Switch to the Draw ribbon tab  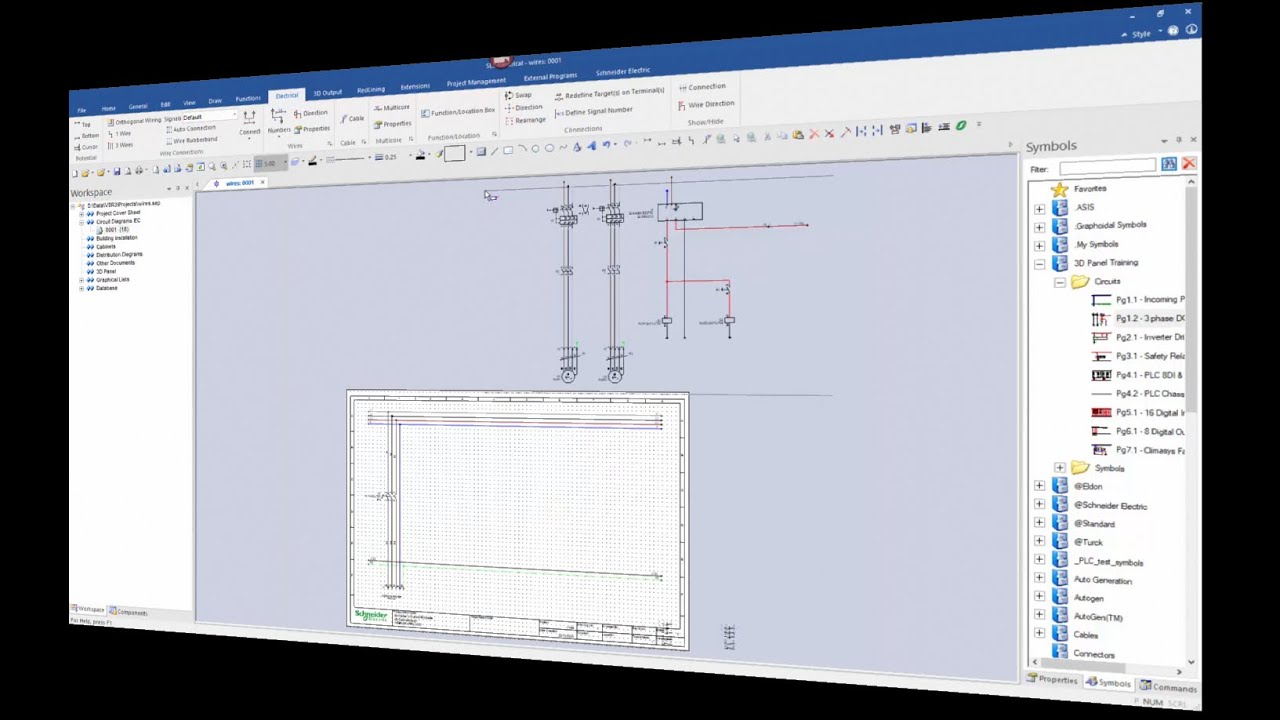click(x=215, y=101)
